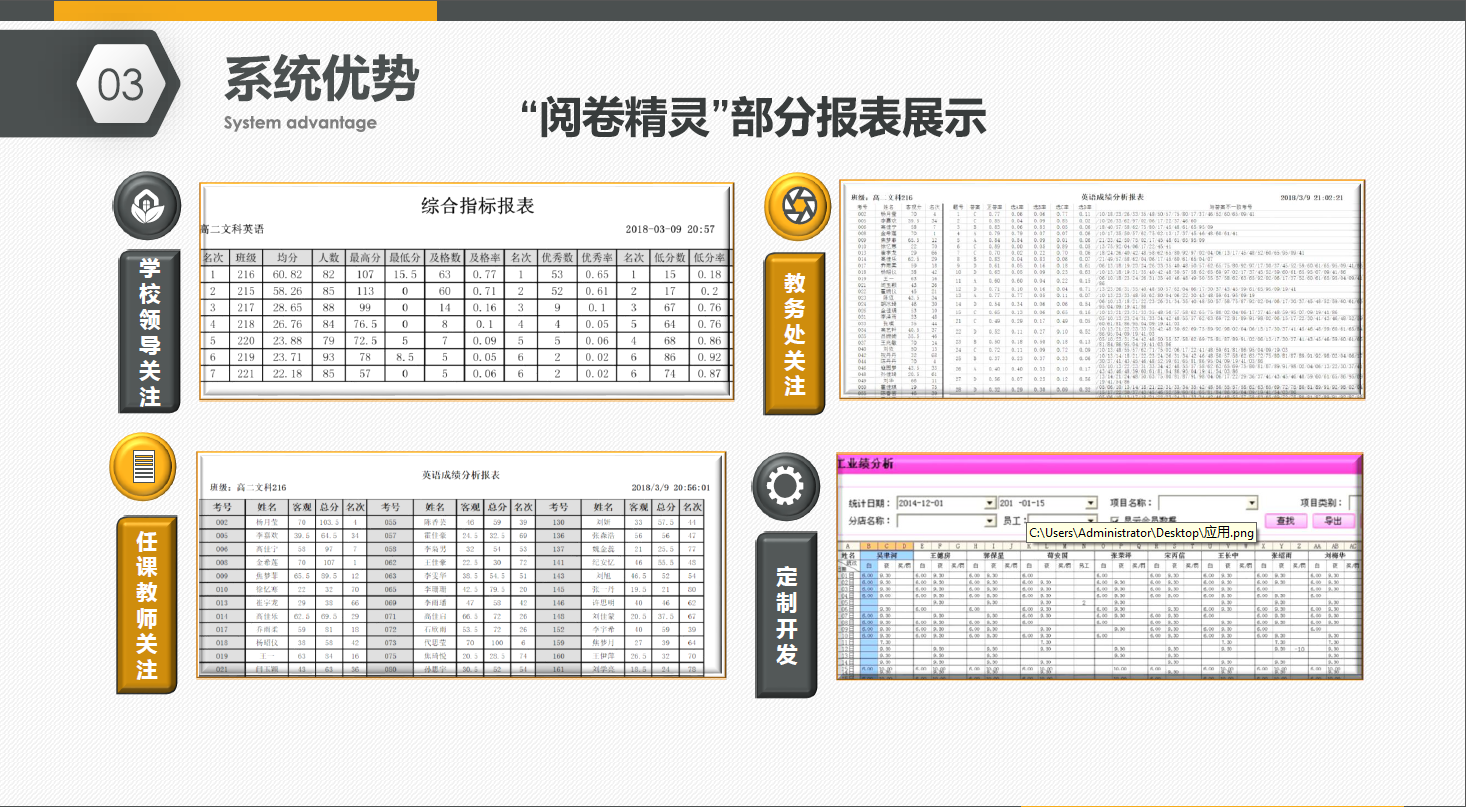Select the 学校领导关注 vertical label
This screenshot has width=1466, height=807.
click(149, 331)
